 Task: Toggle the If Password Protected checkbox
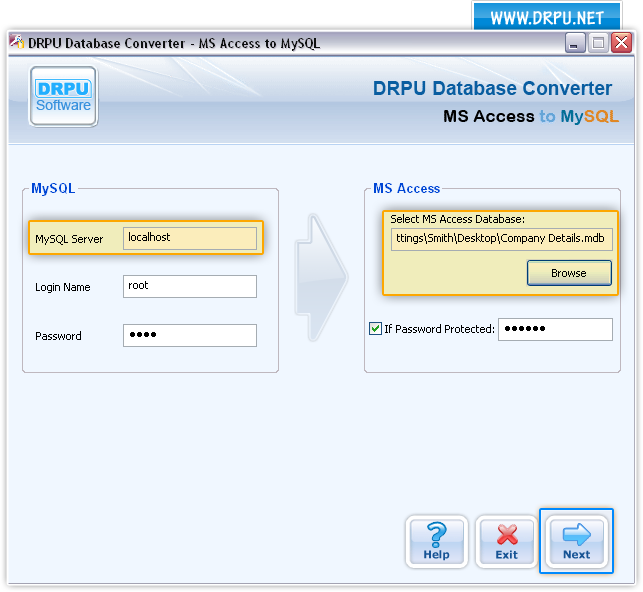coord(375,329)
